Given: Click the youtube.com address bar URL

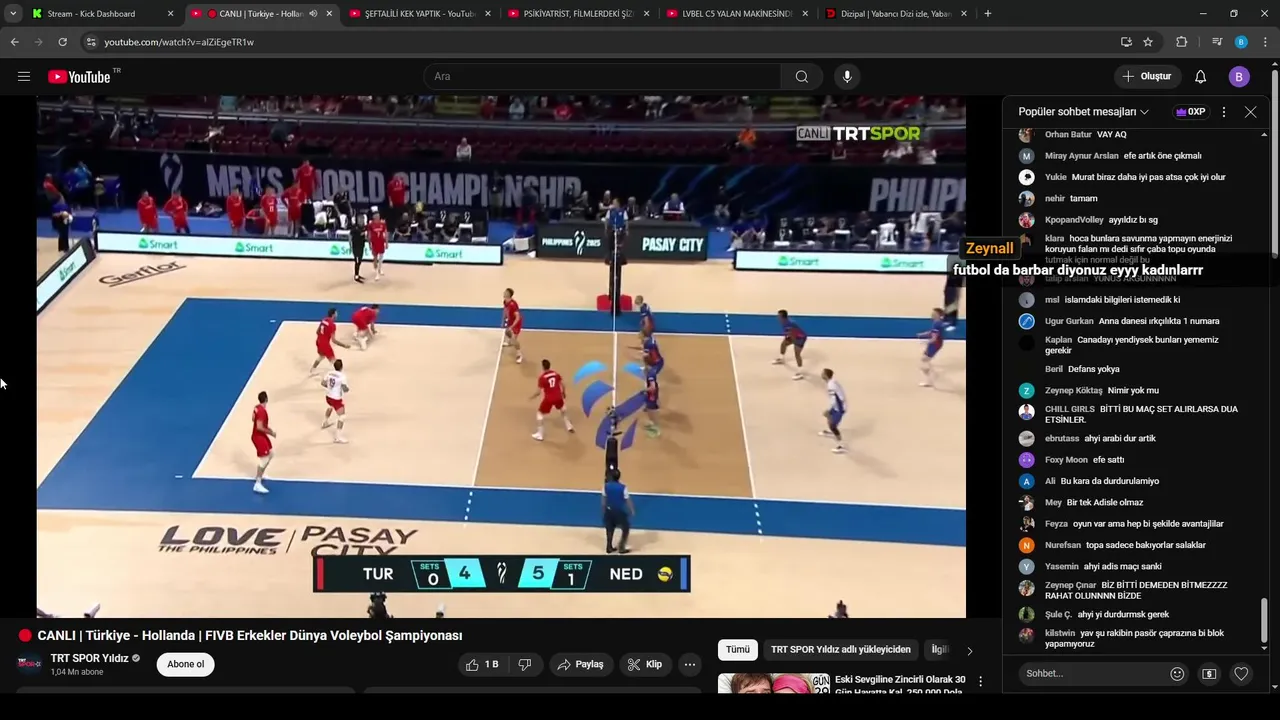Looking at the screenshot, I should click(179, 42).
